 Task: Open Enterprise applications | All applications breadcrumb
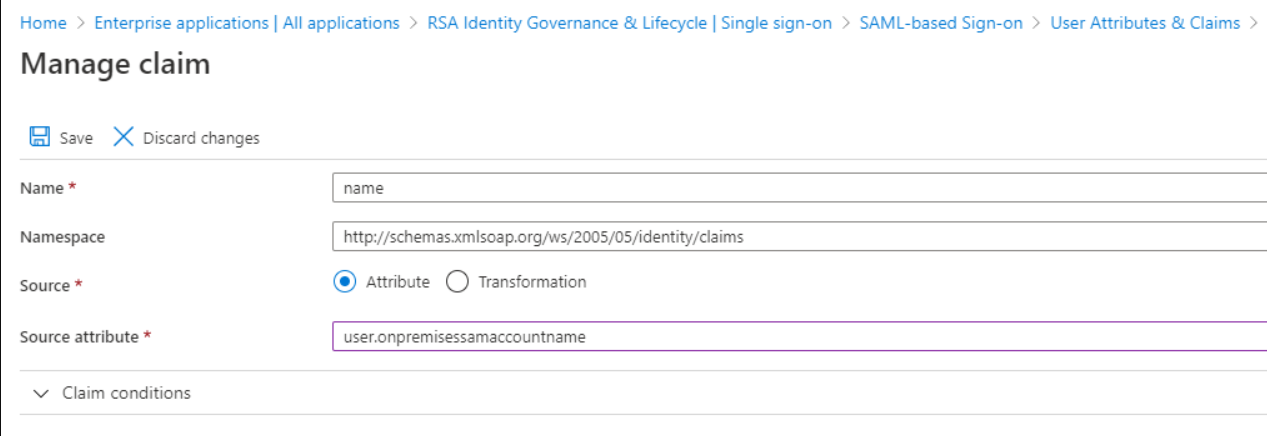pyautogui.click(x=246, y=23)
